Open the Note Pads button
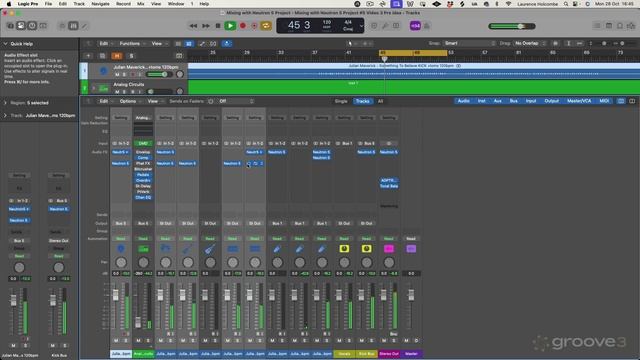The width and height of the screenshot is (640, 360). pyautogui.click(x=609, y=26)
